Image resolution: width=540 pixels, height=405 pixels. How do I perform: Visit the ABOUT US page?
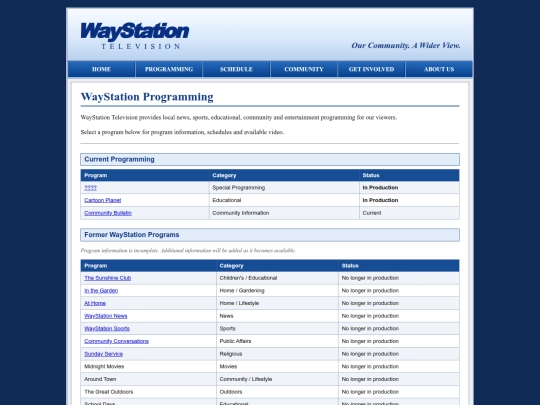coord(439,69)
